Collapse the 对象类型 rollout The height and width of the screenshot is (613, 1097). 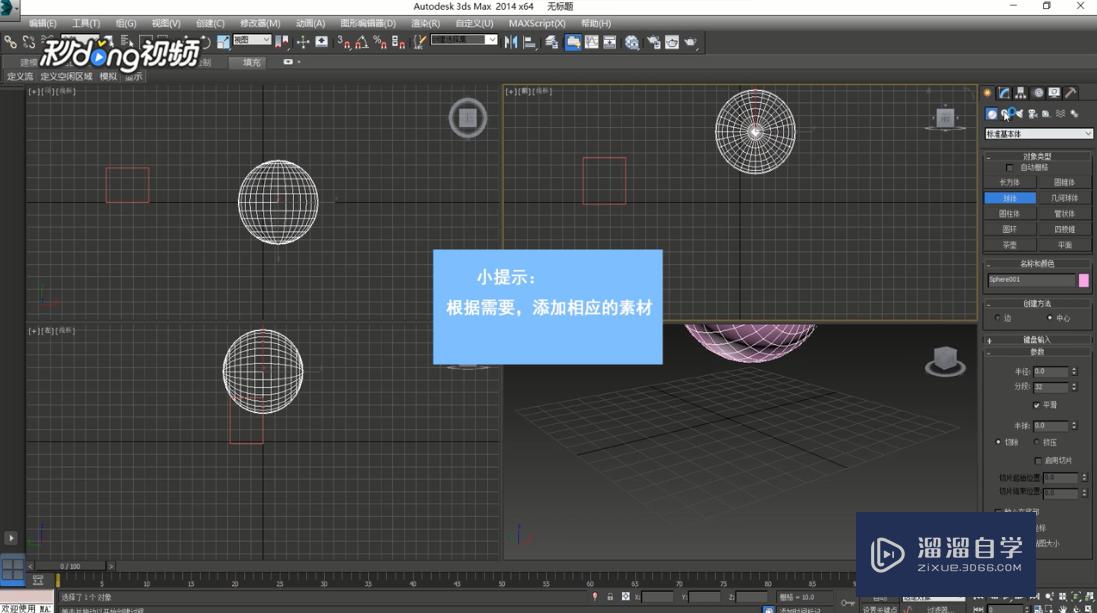[x=1037, y=156]
